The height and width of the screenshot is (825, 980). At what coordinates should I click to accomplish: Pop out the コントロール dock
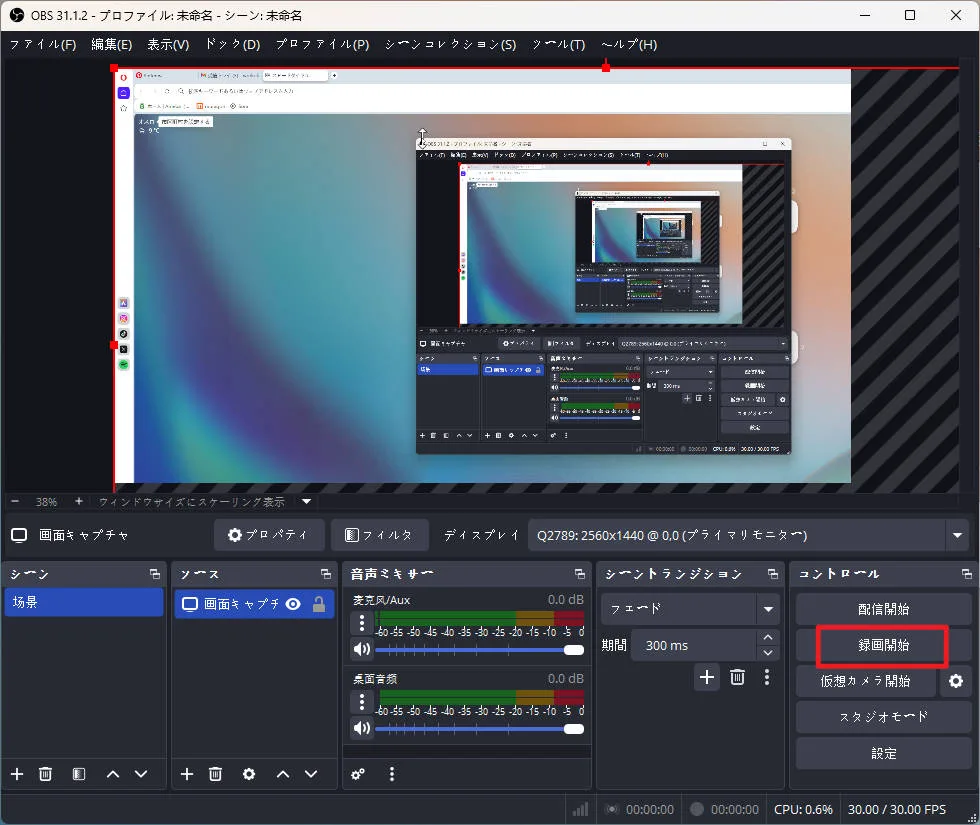pos(966,574)
